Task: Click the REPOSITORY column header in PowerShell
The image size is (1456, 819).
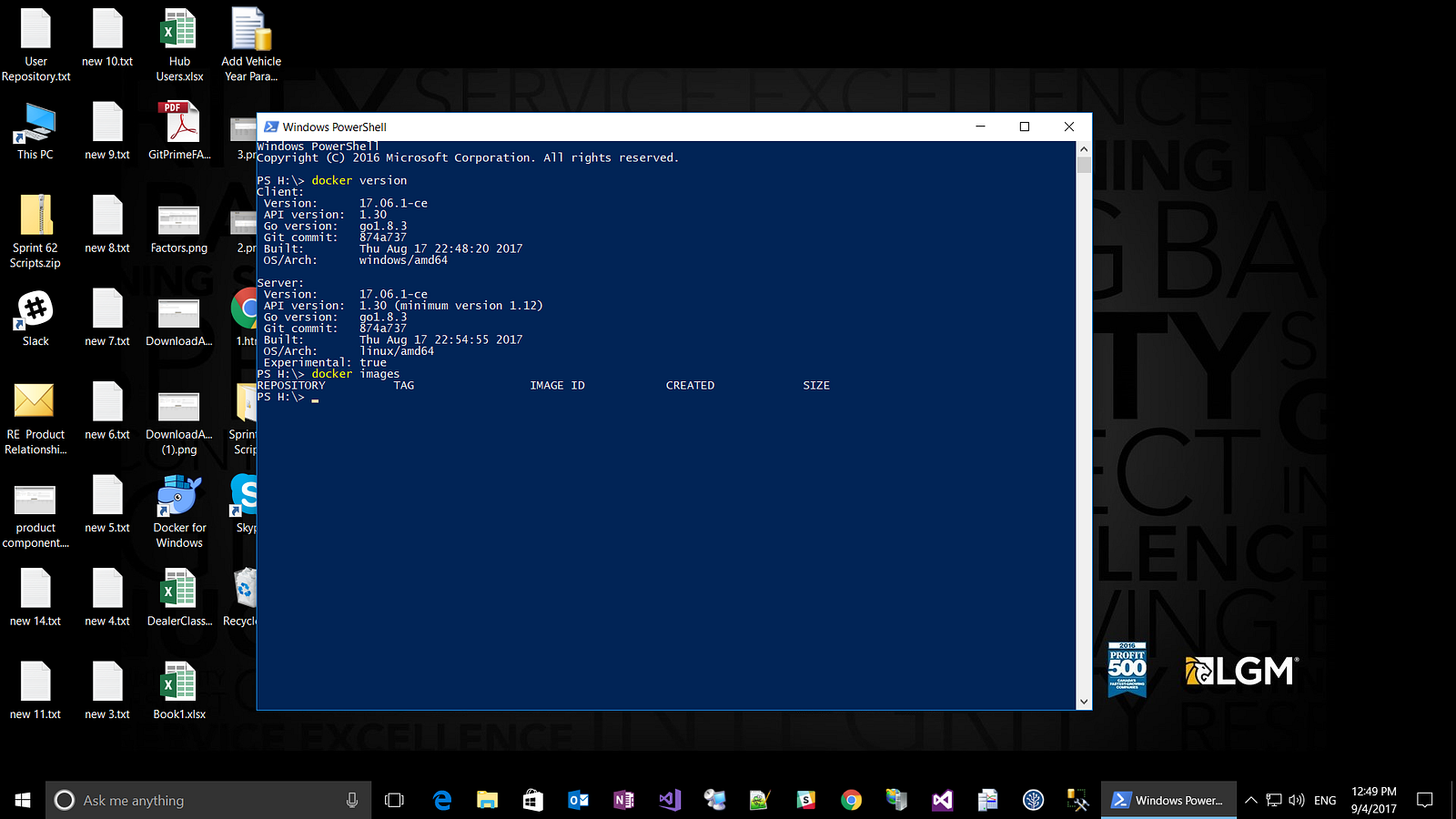Action: [291, 386]
